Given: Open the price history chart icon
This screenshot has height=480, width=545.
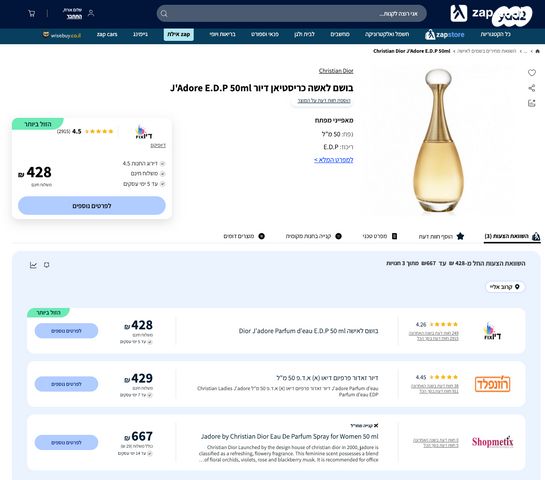Looking at the screenshot, I should coord(33,265).
